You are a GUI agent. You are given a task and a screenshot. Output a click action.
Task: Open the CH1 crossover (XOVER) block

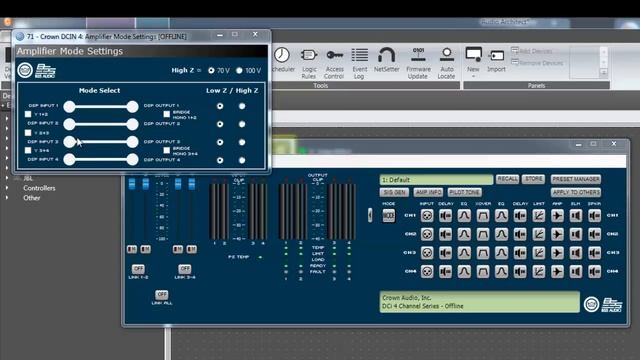483,216
